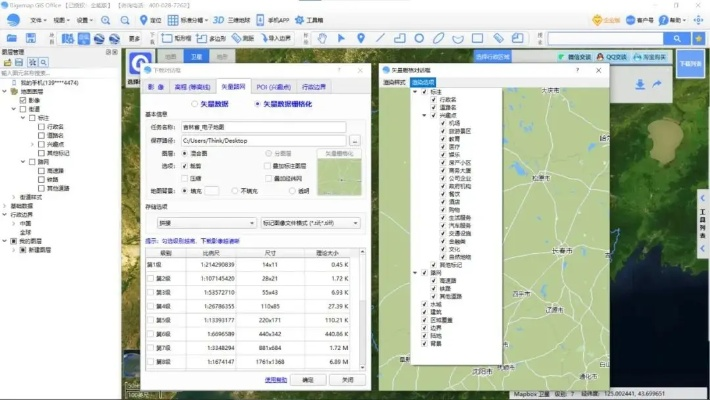
Task: Select the ellipse drawing tool
Action: coord(438,38)
